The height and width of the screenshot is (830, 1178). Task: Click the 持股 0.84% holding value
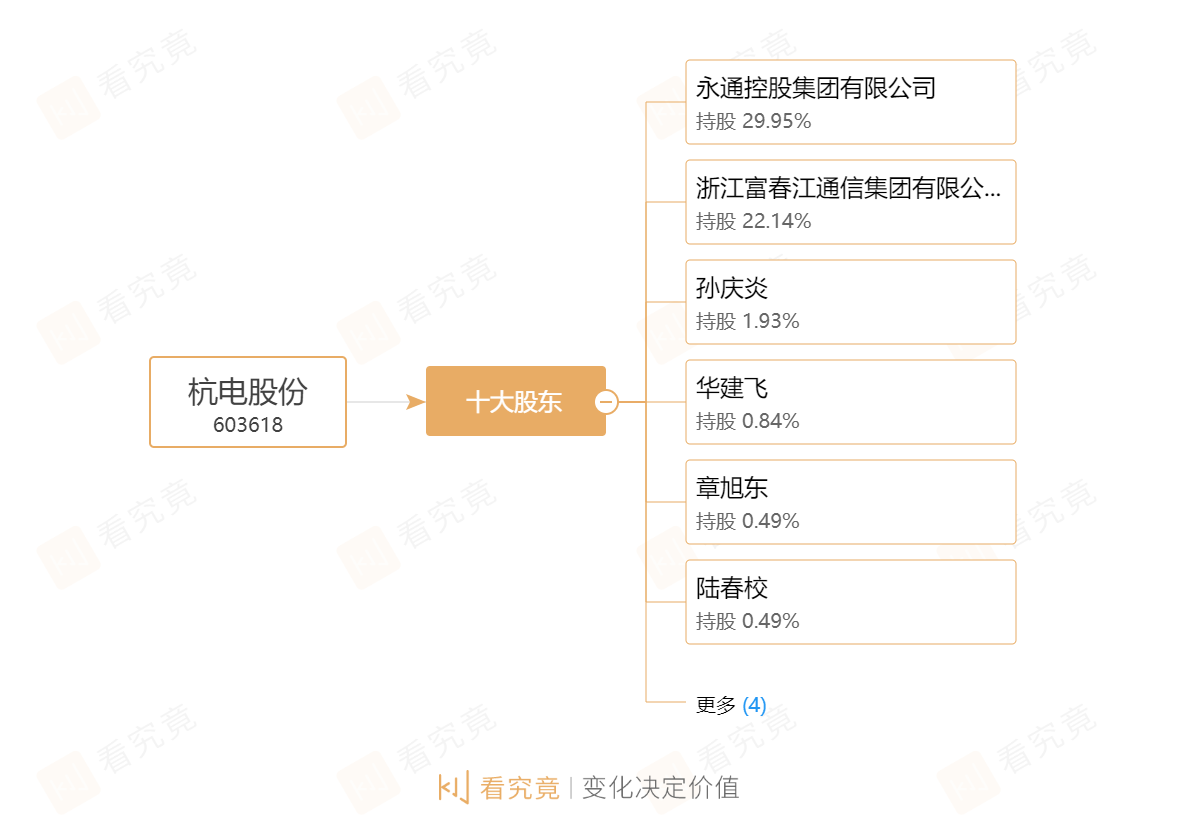click(748, 421)
